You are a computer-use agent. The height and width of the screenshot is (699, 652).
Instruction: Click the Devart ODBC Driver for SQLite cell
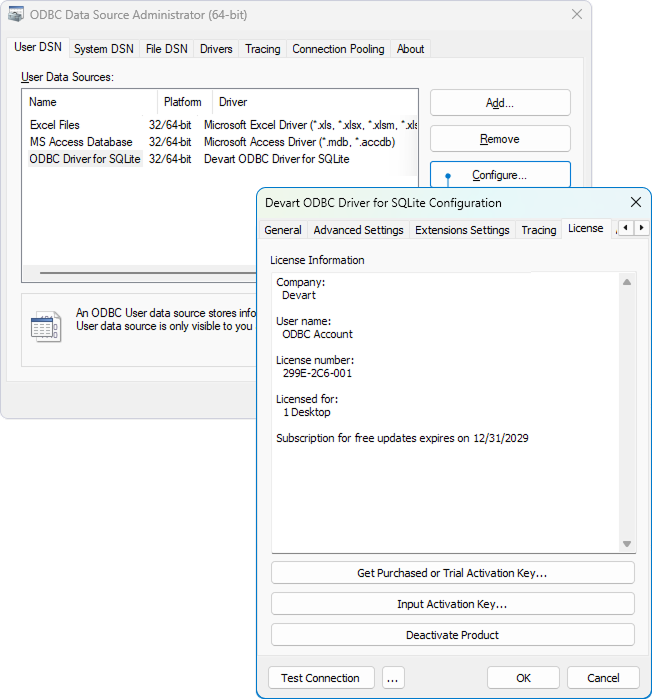pyautogui.click(x=276, y=159)
